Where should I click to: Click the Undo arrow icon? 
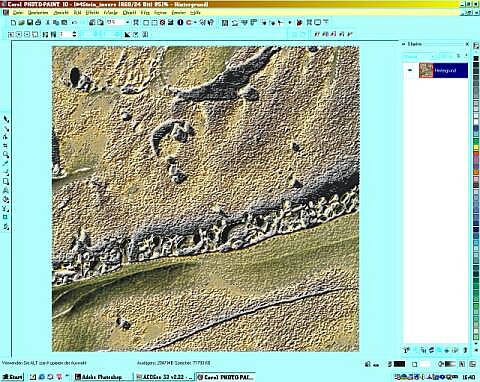pyautogui.click(x=74, y=23)
